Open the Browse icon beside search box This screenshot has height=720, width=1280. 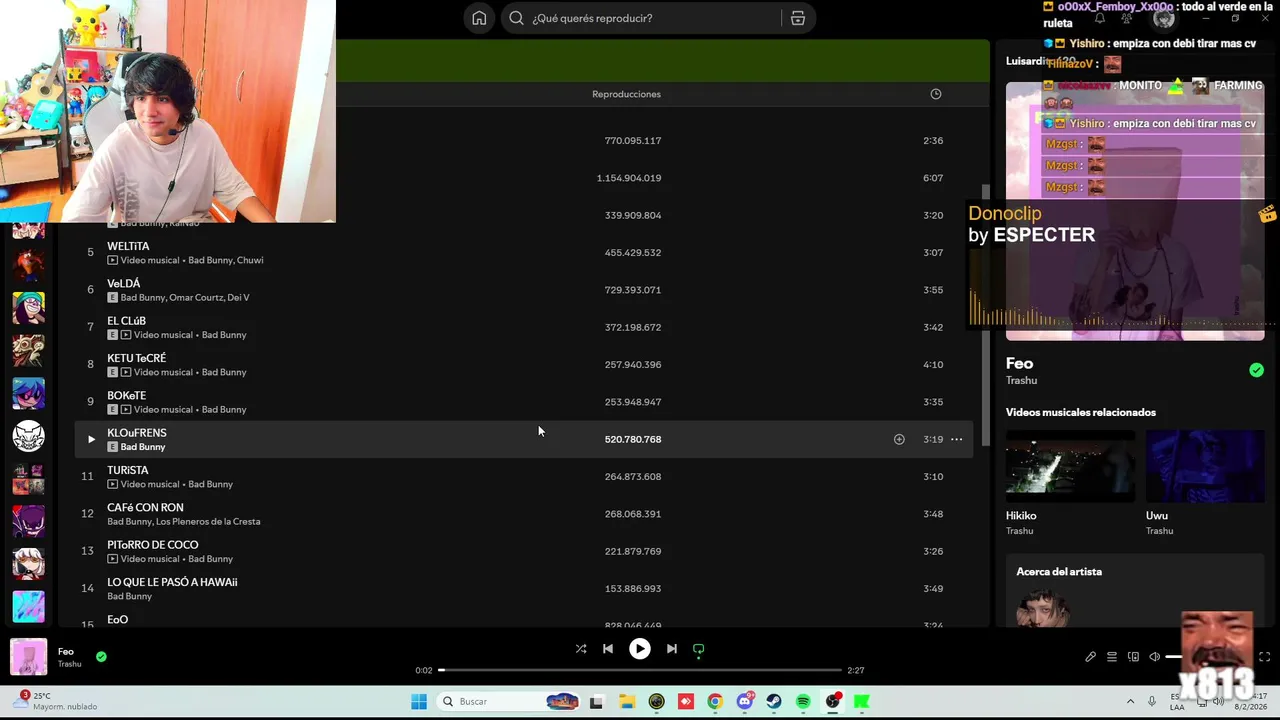[x=797, y=18]
